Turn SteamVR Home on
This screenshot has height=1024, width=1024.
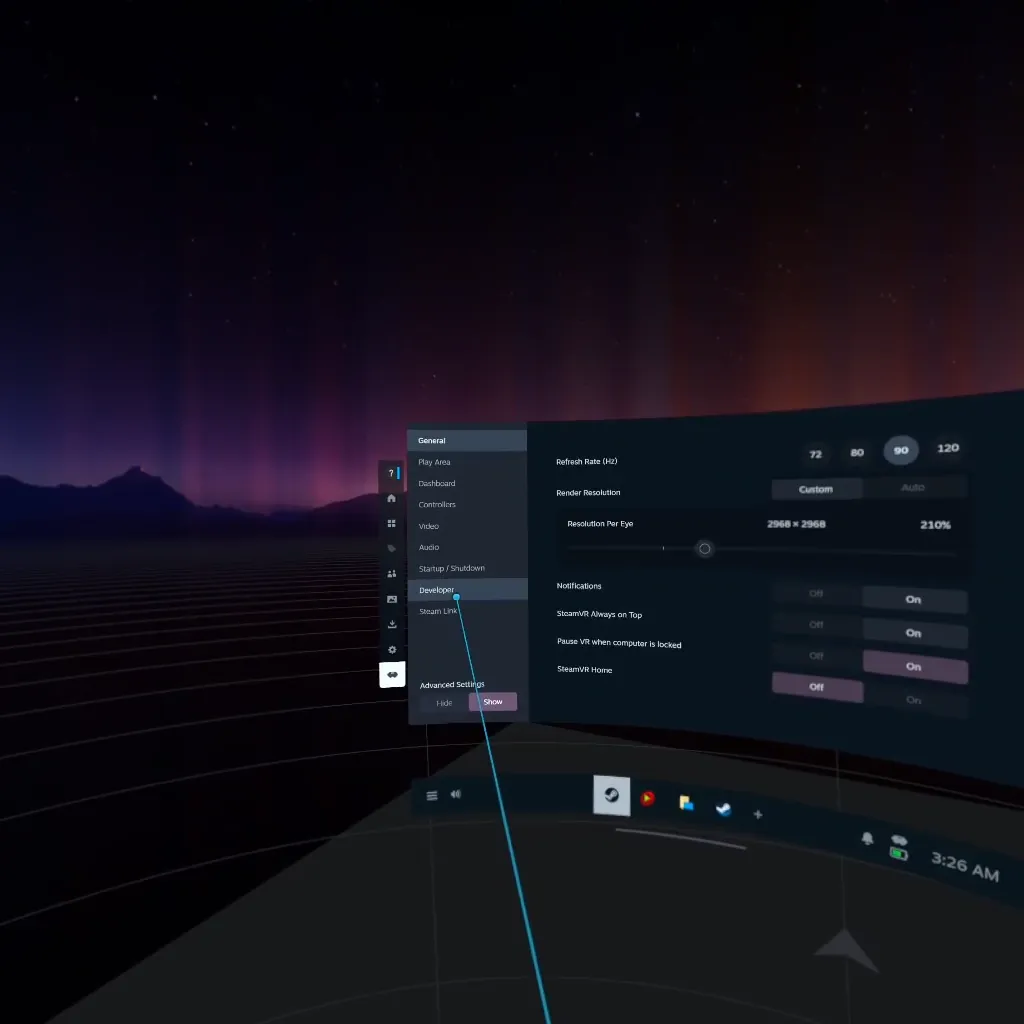click(914, 700)
